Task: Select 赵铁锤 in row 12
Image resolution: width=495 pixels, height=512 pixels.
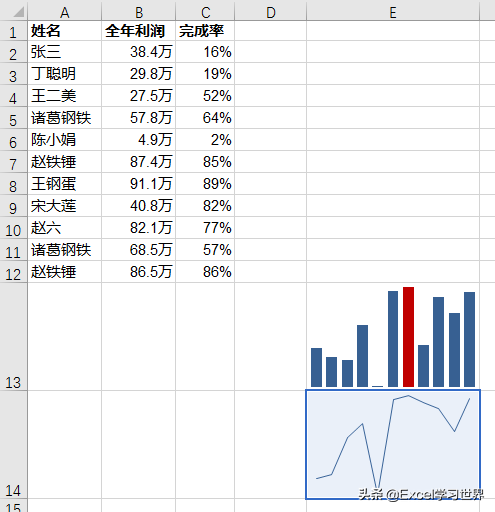Action: 65,272
